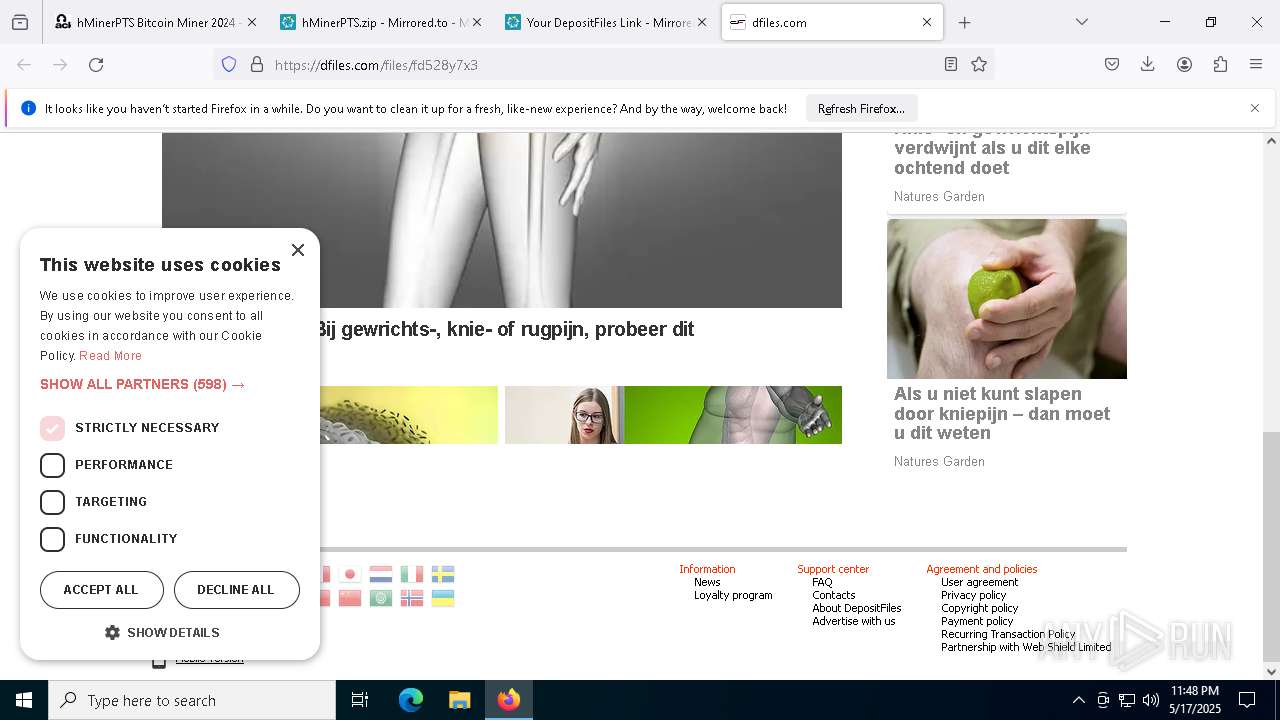The height and width of the screenshot is (720, 1280).
Task: Click the Windows taskbar search box
Action: click(x=192, y=700)
